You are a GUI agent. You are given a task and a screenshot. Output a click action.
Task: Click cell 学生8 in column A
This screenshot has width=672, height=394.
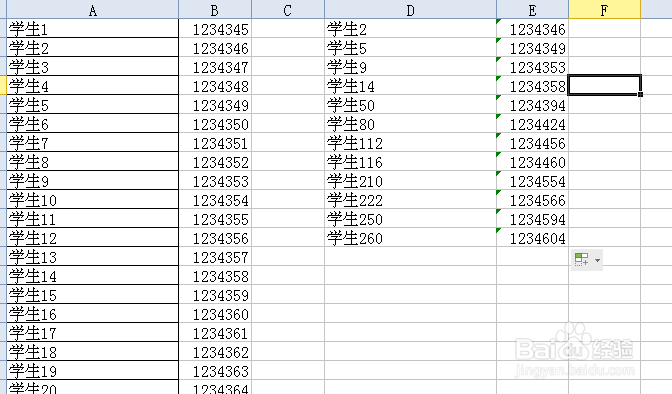pos(93,161)
